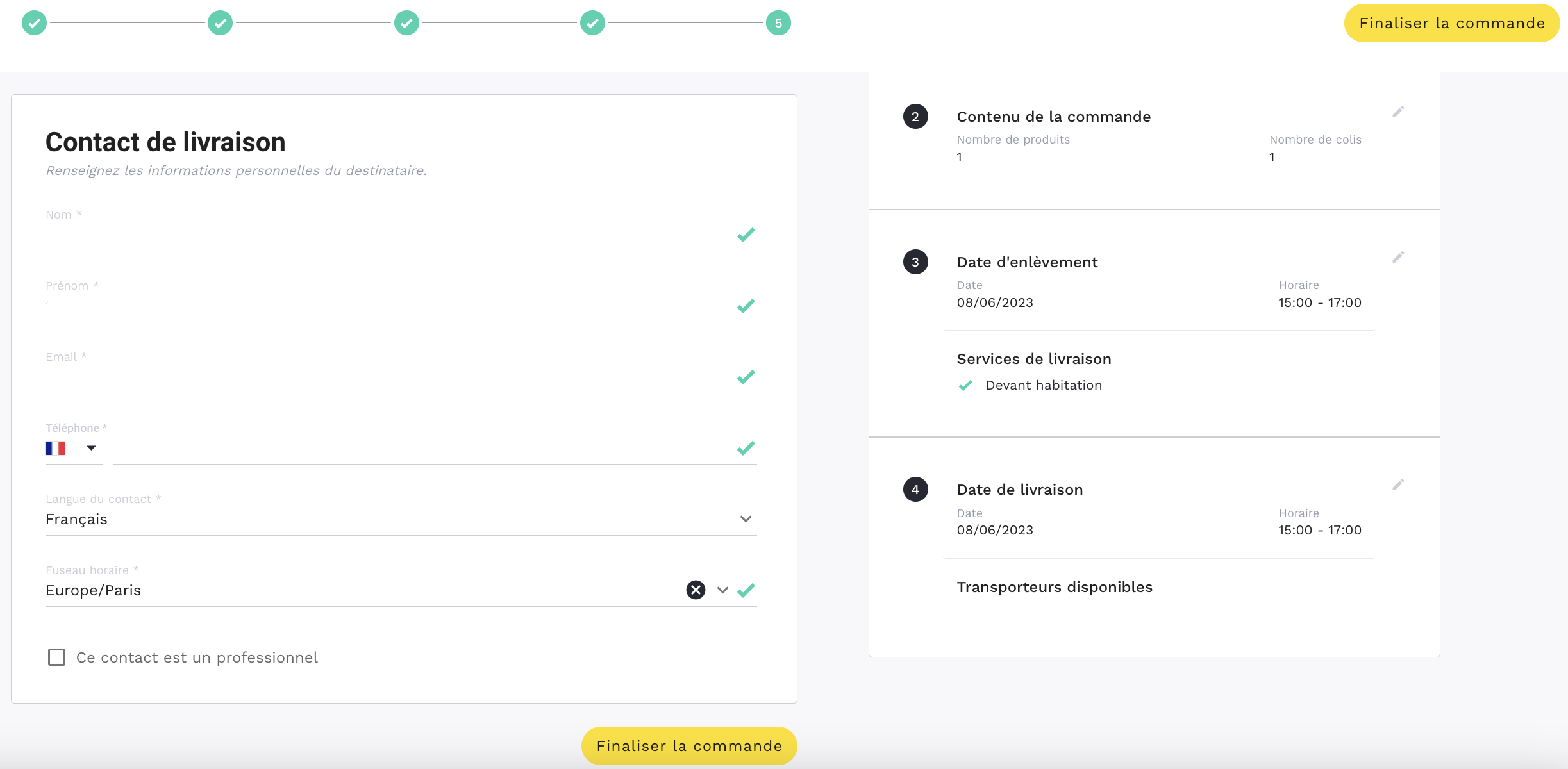
Task: Go to the second completed step circle
Action: click(221, 24)
